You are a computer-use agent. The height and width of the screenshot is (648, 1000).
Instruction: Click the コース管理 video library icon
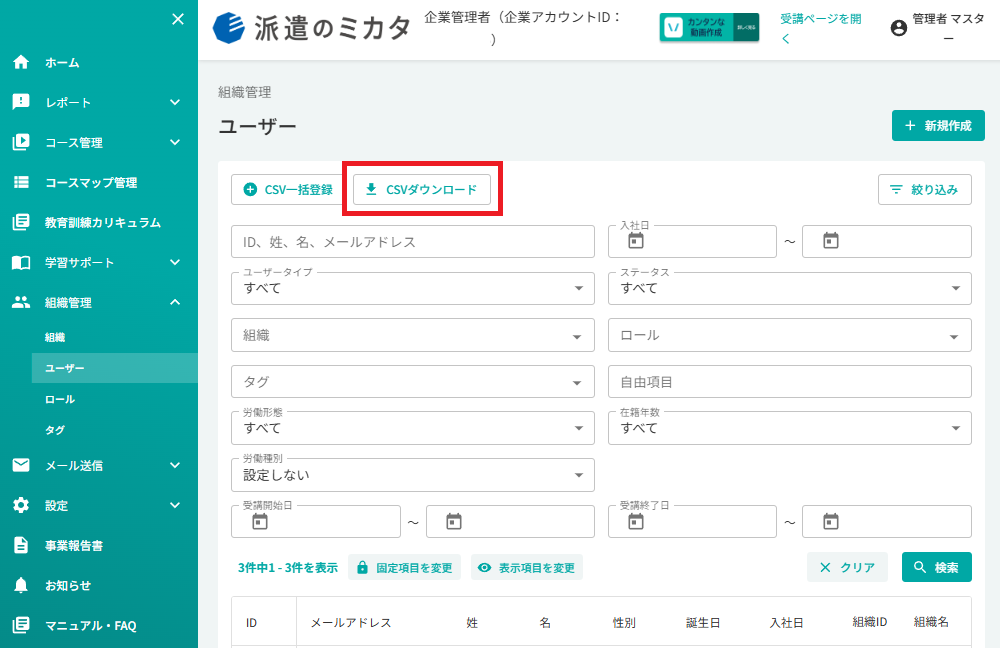point(21,142)
